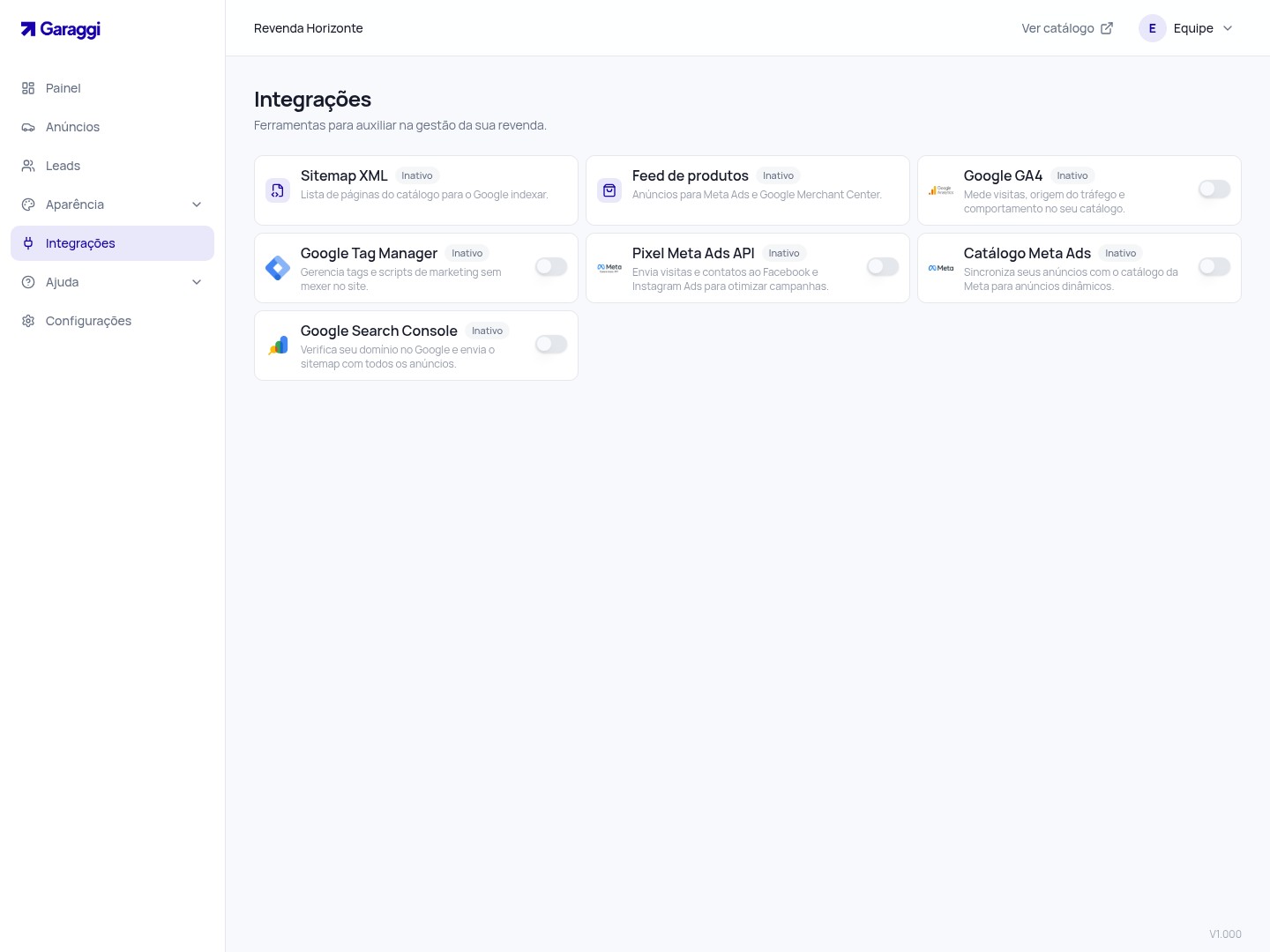Activate the Catálogo Meta Ads switch

[1214, 267]
